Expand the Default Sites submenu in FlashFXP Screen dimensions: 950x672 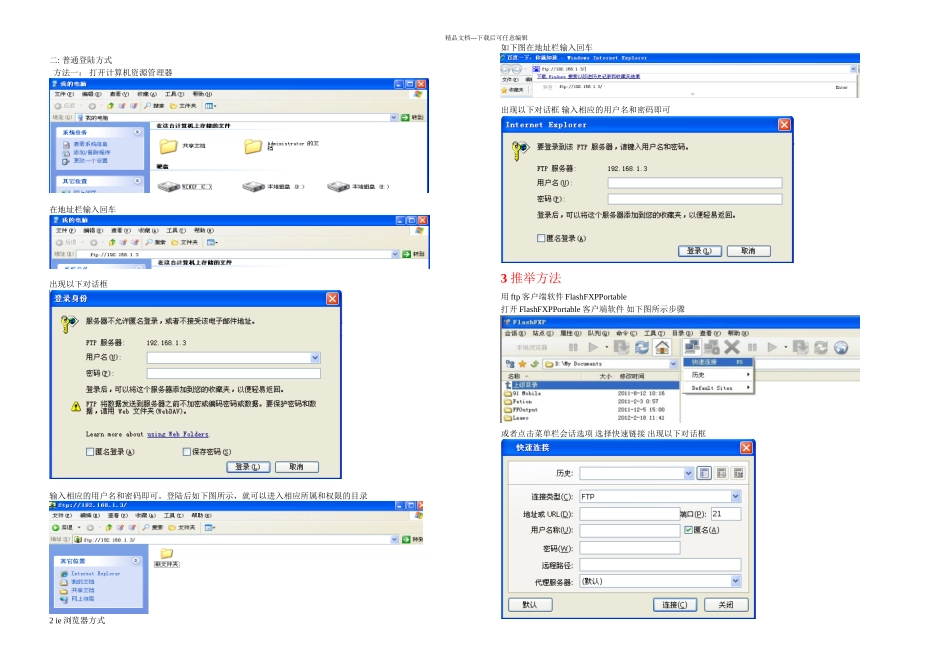click(719, 388)
